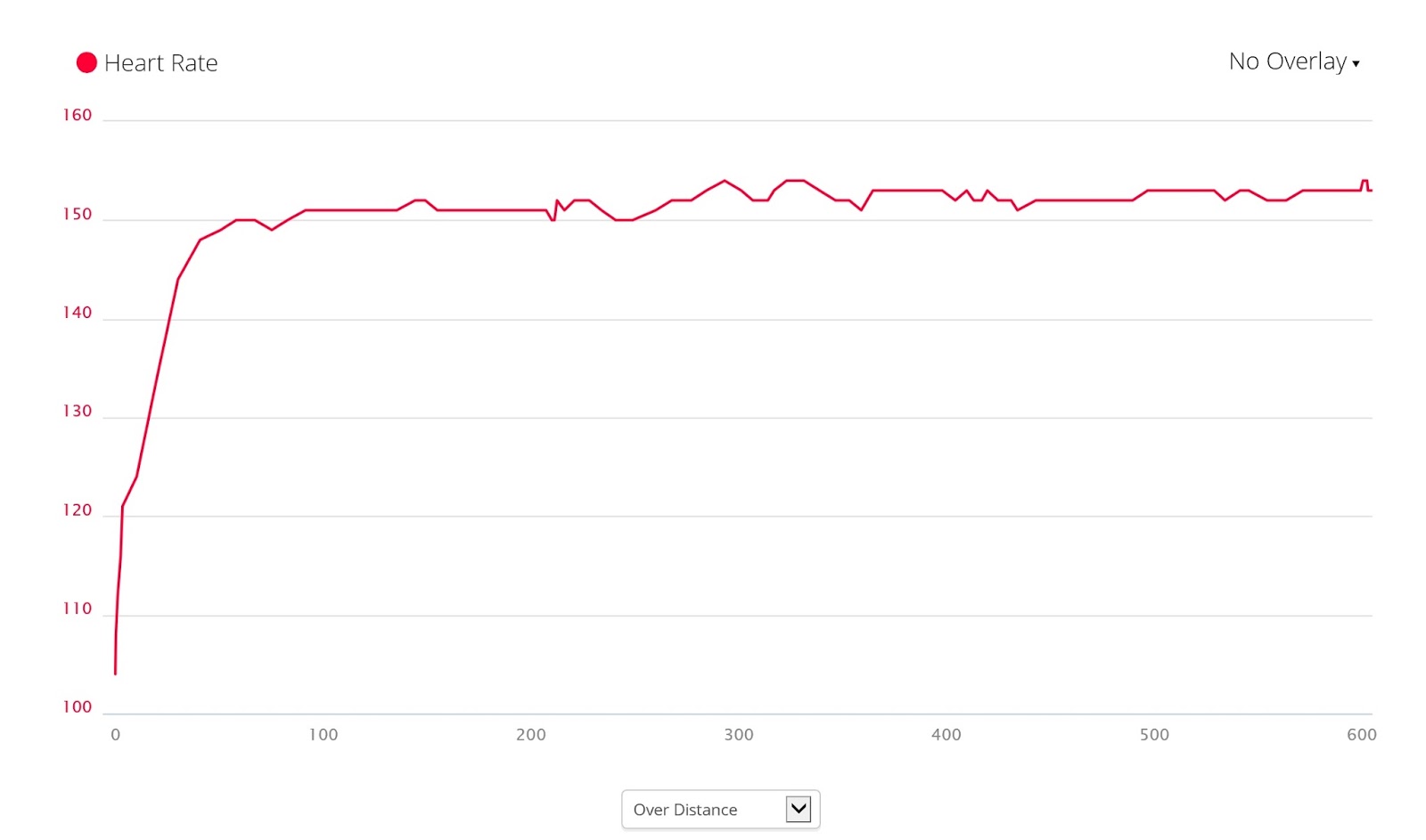Click the 100 label on the distance axis
The width and height of the screenshot is (1426, 840).
click(324, 735)
